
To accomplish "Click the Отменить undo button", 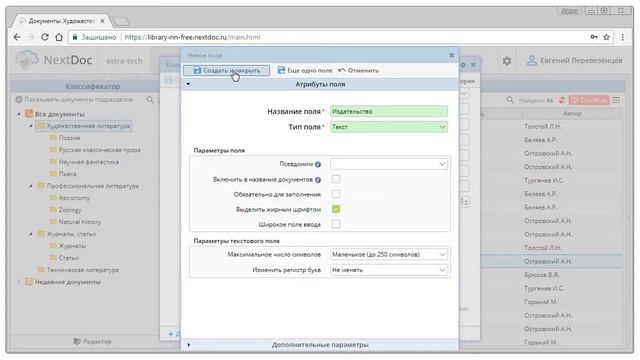I will tap(358, 70).
